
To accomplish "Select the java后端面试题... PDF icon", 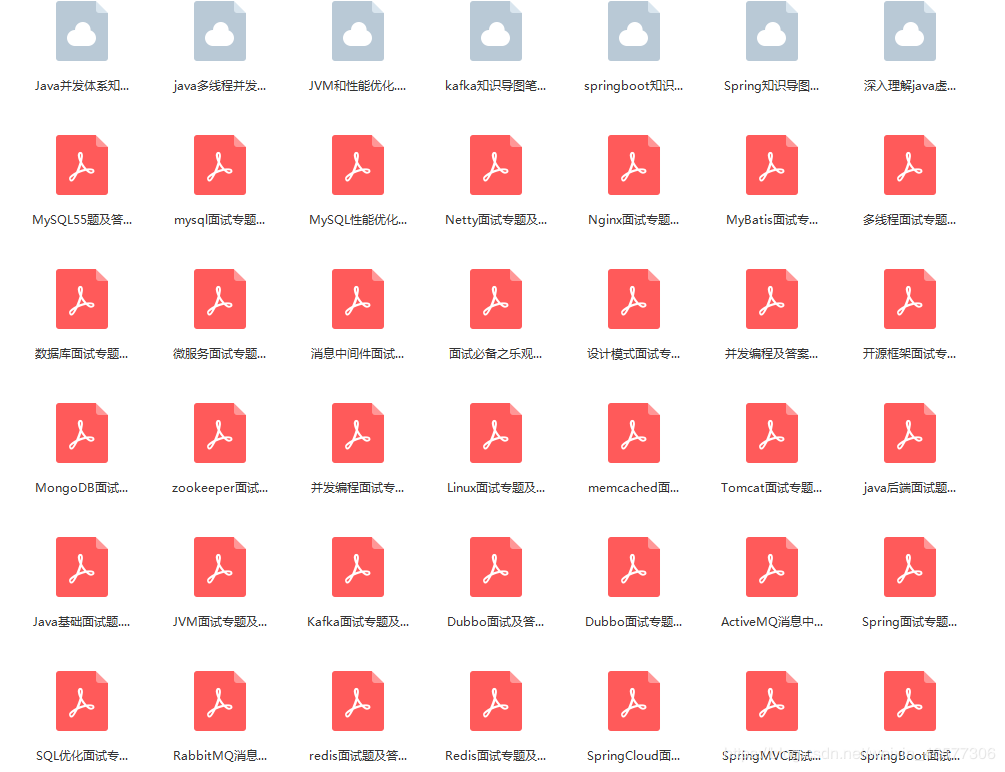I will [x=909, y=433].
